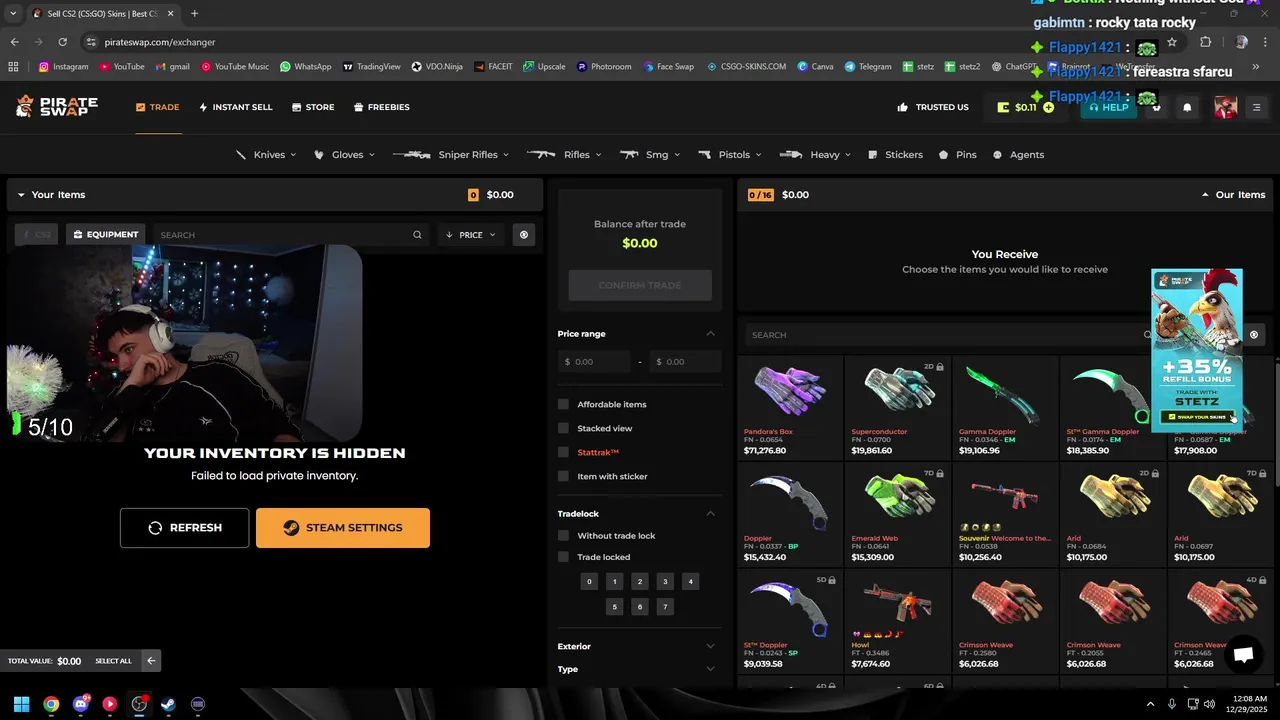Open the user avatar profile

[x=1225, y=107]
